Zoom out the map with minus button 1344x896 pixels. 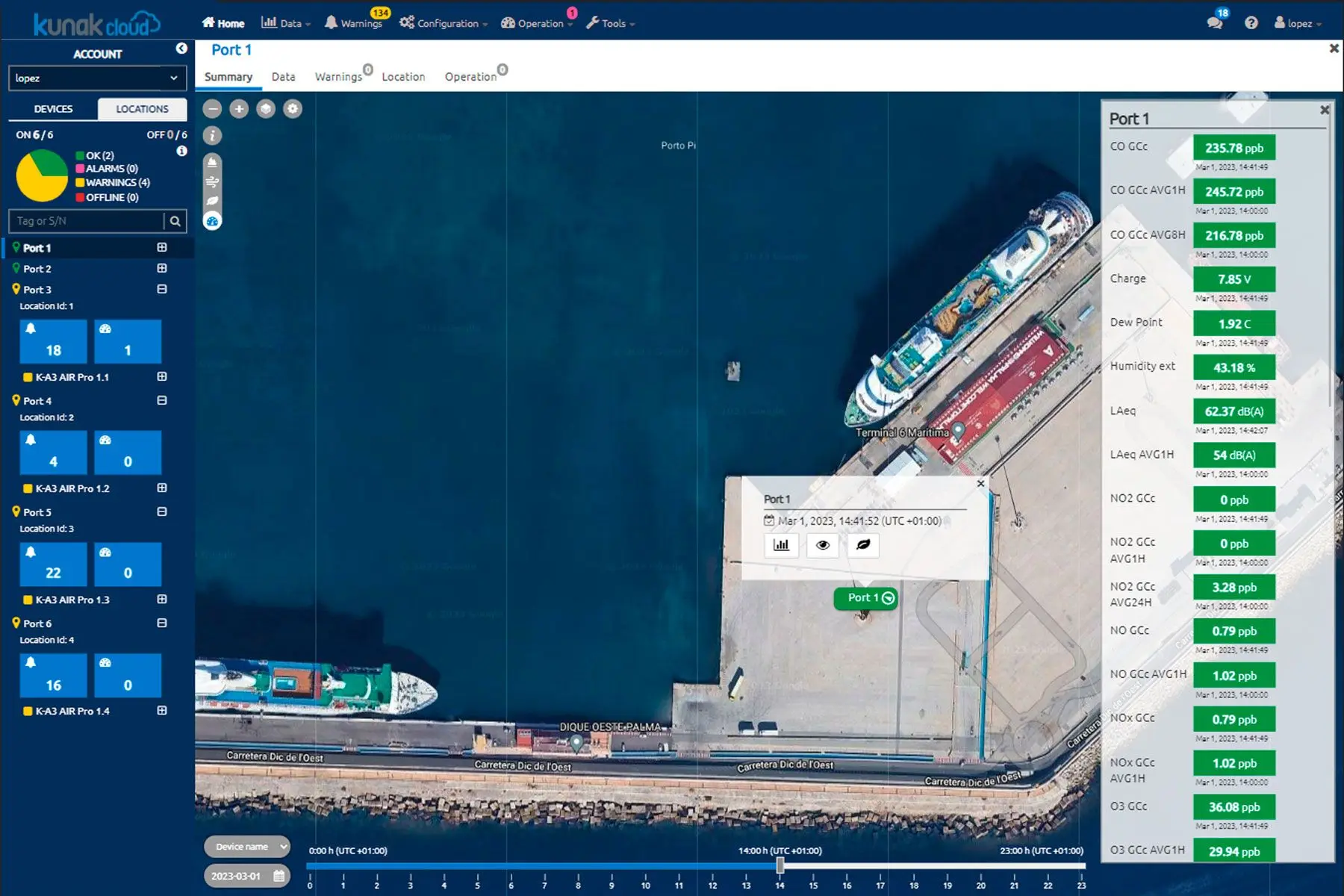[213, 109]
